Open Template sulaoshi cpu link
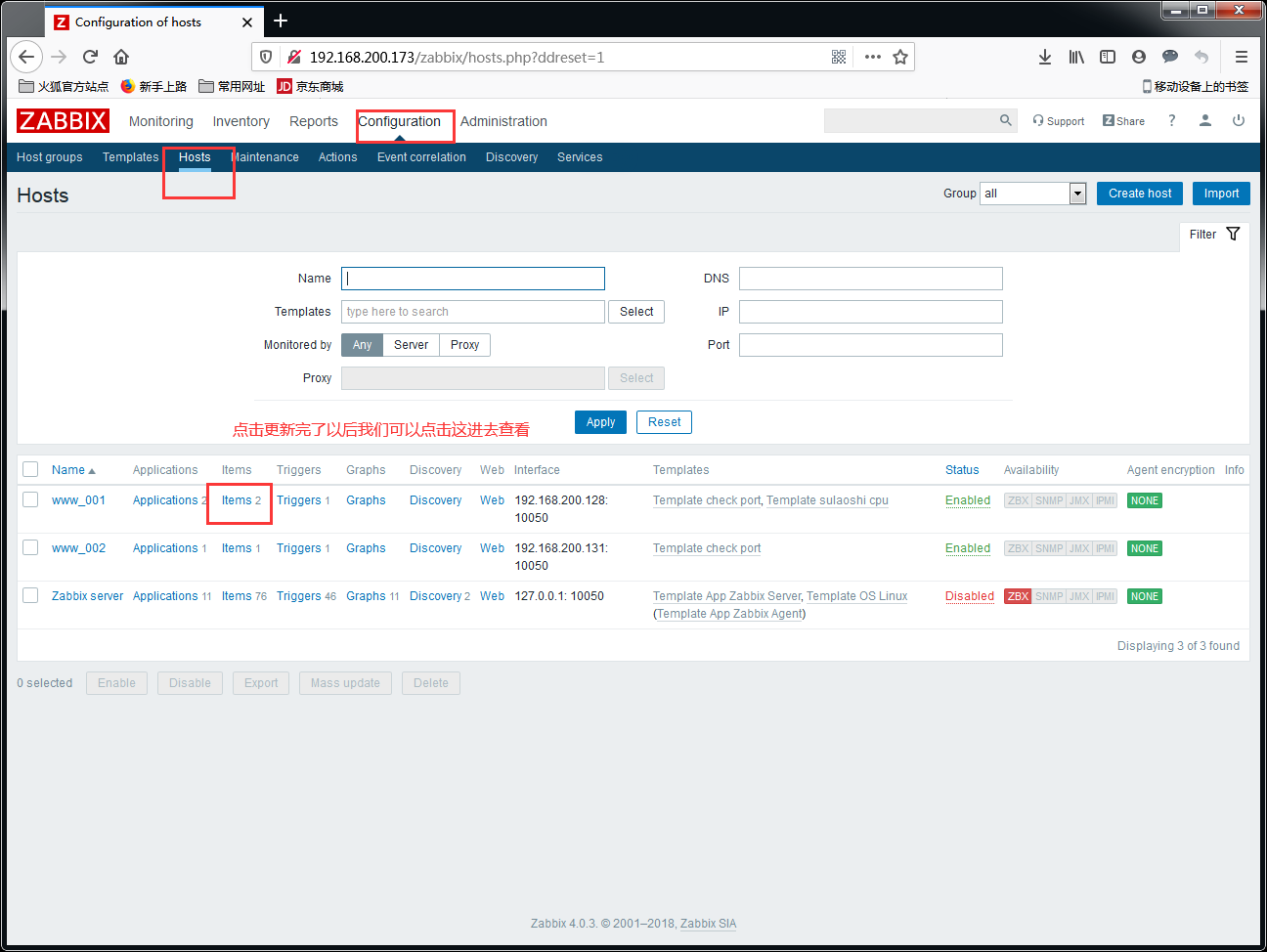 coord(827,500)
